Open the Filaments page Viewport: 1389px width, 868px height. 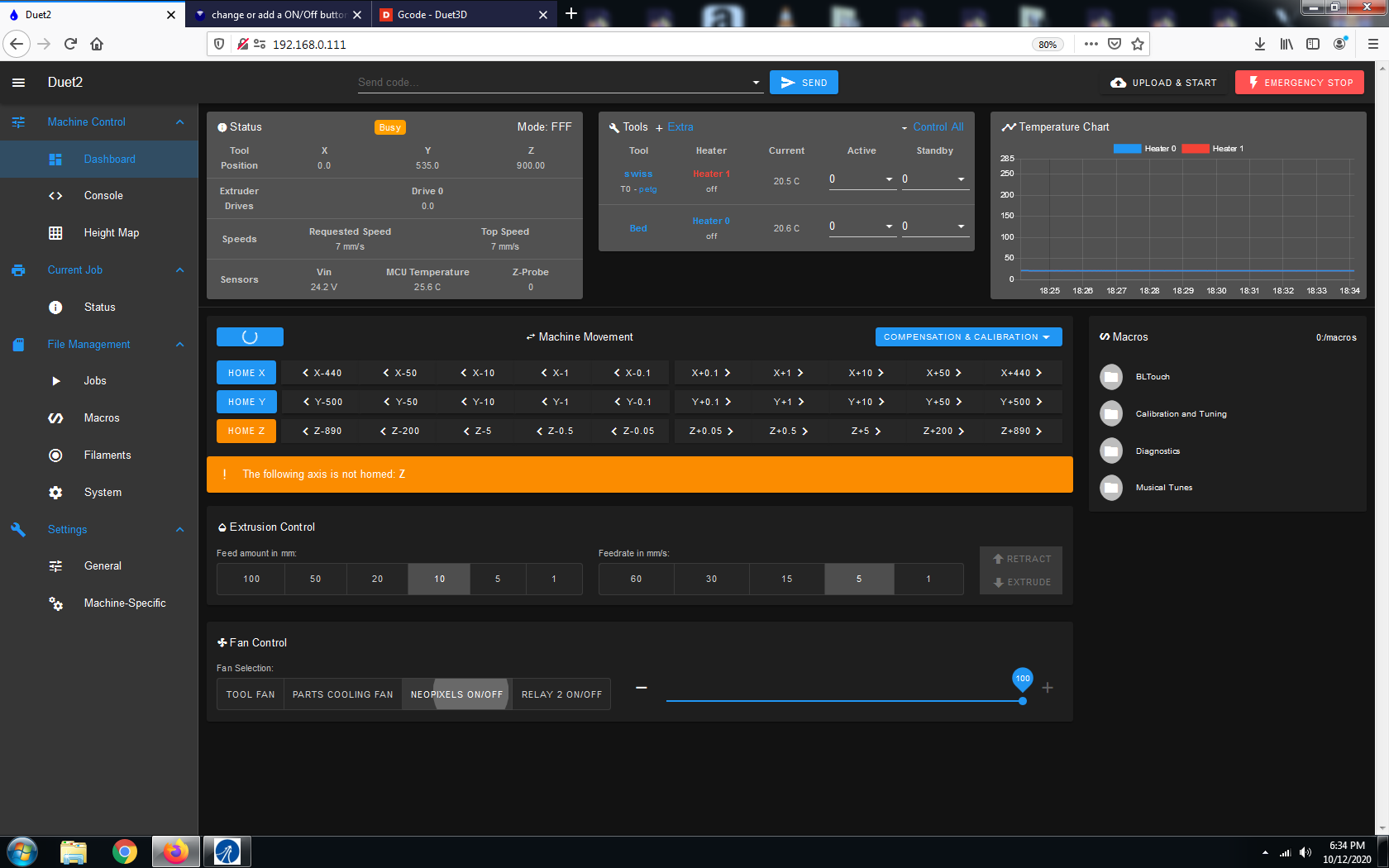click(x=99, y=455)
